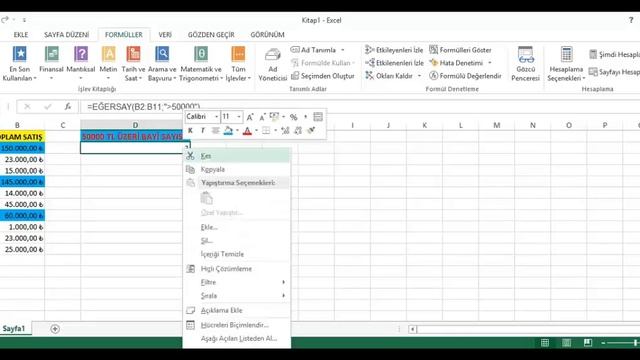Cancel formula entry with the X icon
640x360 pixels.
[27, 107]
